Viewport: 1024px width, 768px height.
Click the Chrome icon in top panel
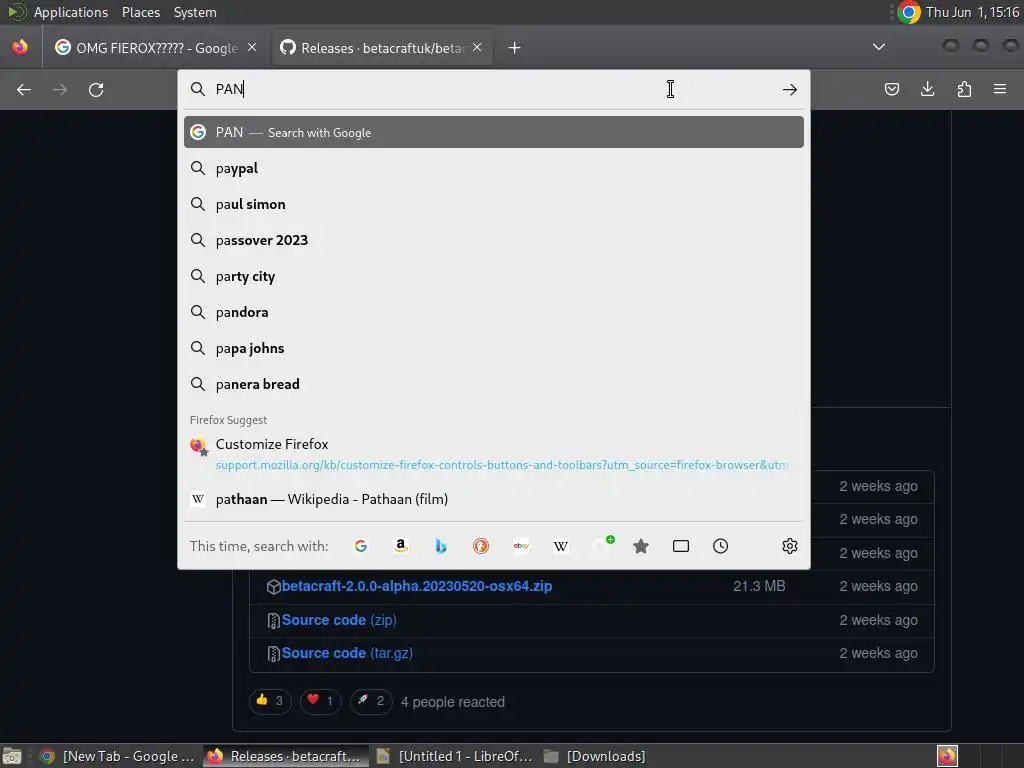[x=908, y=12]
